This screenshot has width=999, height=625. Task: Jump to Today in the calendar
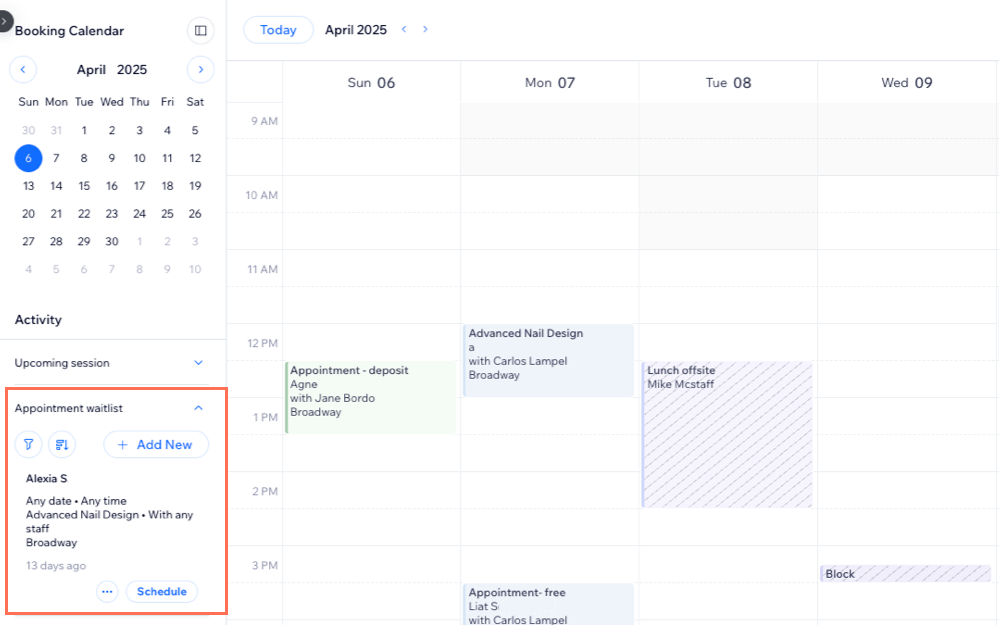[x=277, y=29]
